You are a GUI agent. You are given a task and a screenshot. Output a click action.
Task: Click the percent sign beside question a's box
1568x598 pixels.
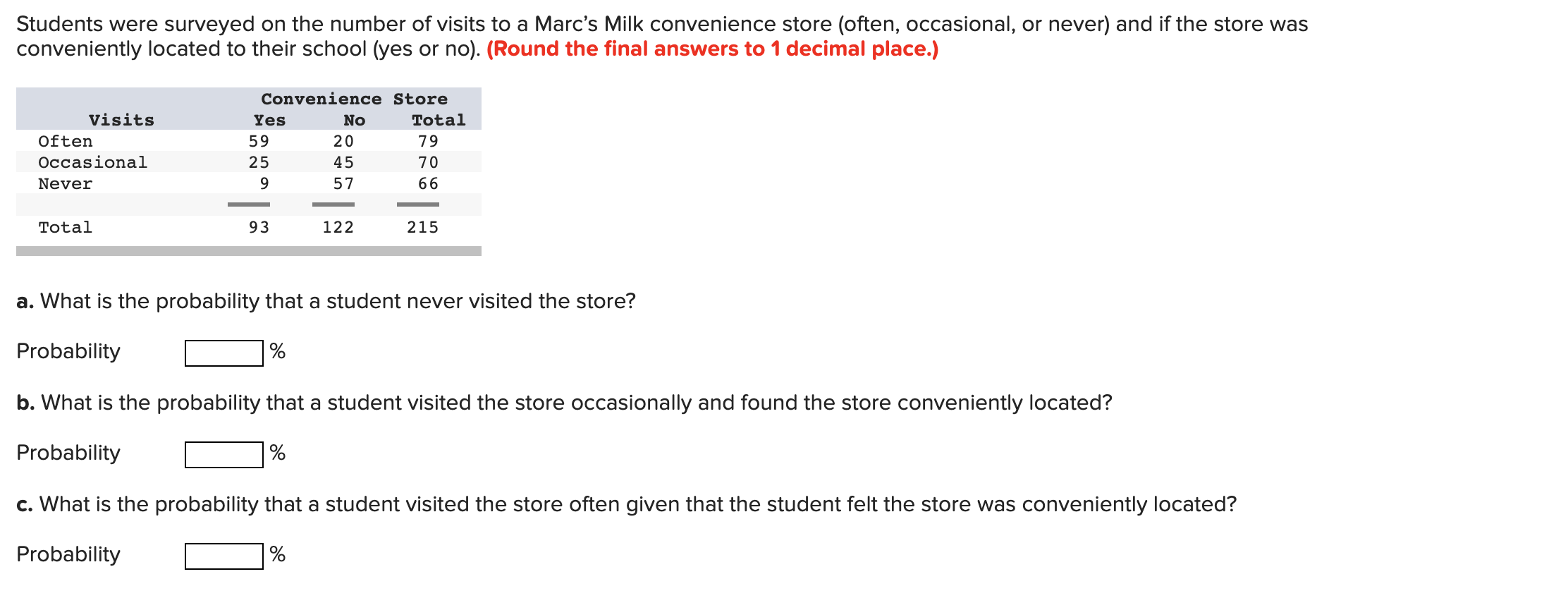(x=276, y=350)
